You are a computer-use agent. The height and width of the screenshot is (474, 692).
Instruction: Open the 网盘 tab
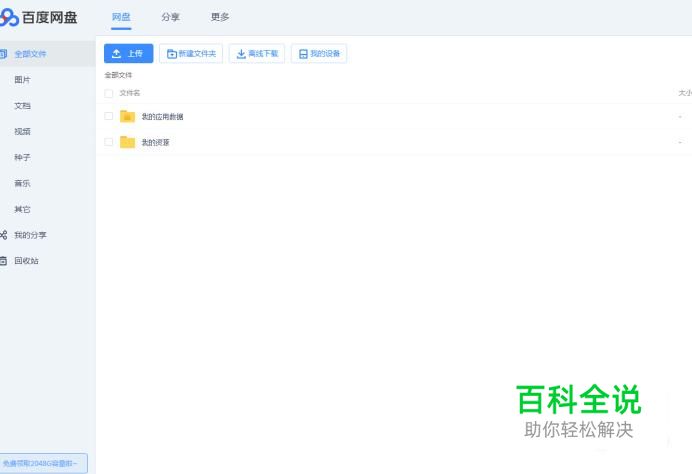121,17
